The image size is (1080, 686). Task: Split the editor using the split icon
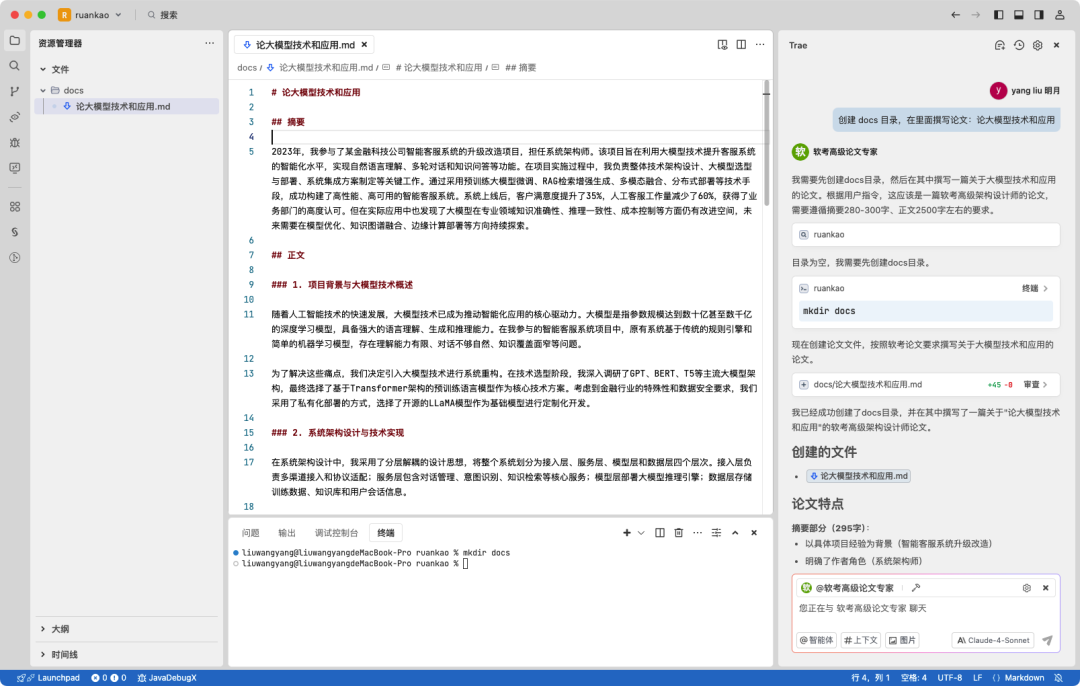tap(741, 44)
